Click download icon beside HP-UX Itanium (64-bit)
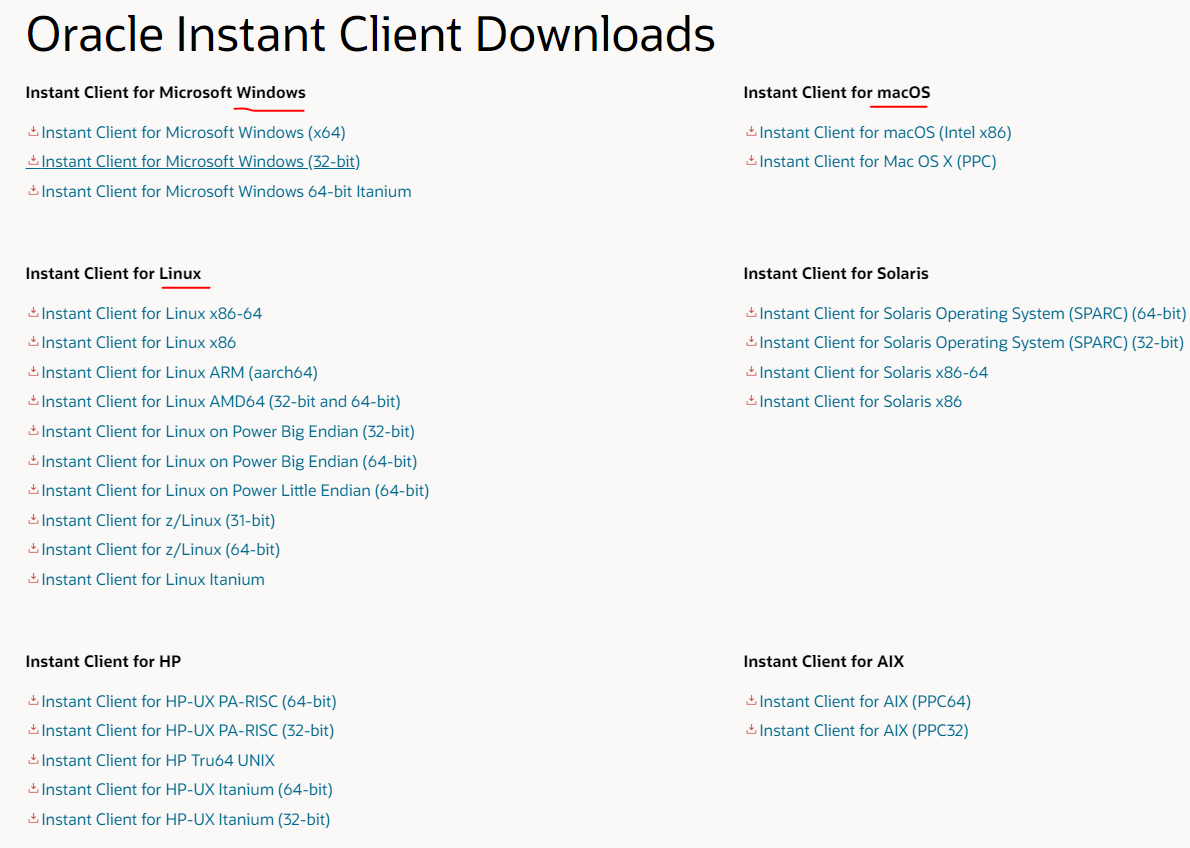The image size is (1190, 848). [x=33, y=789]
